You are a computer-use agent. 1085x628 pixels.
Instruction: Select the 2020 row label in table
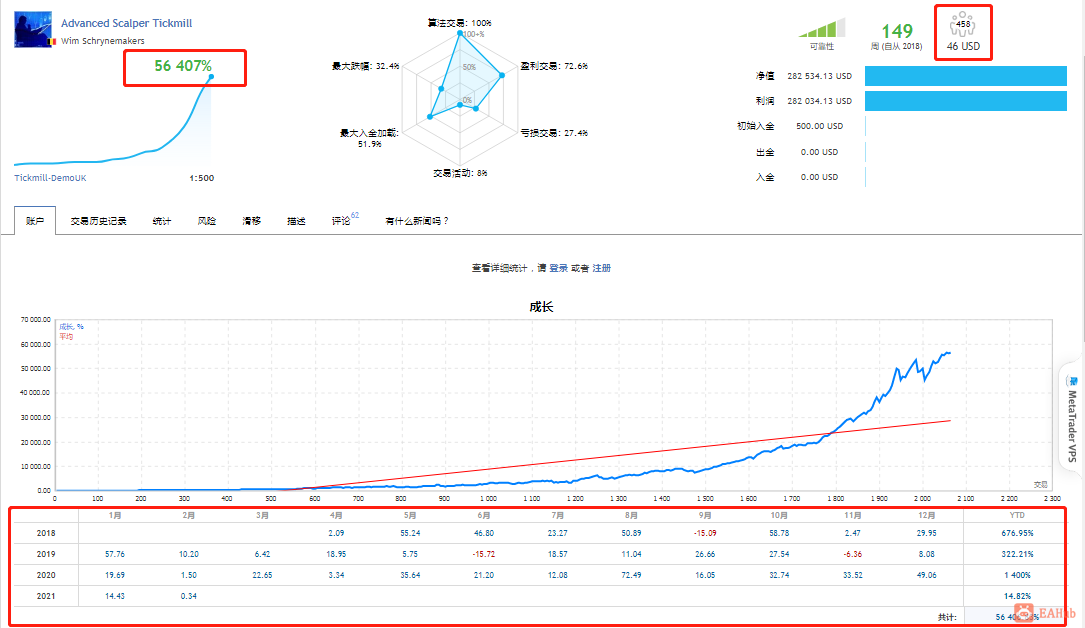point(46,575)
